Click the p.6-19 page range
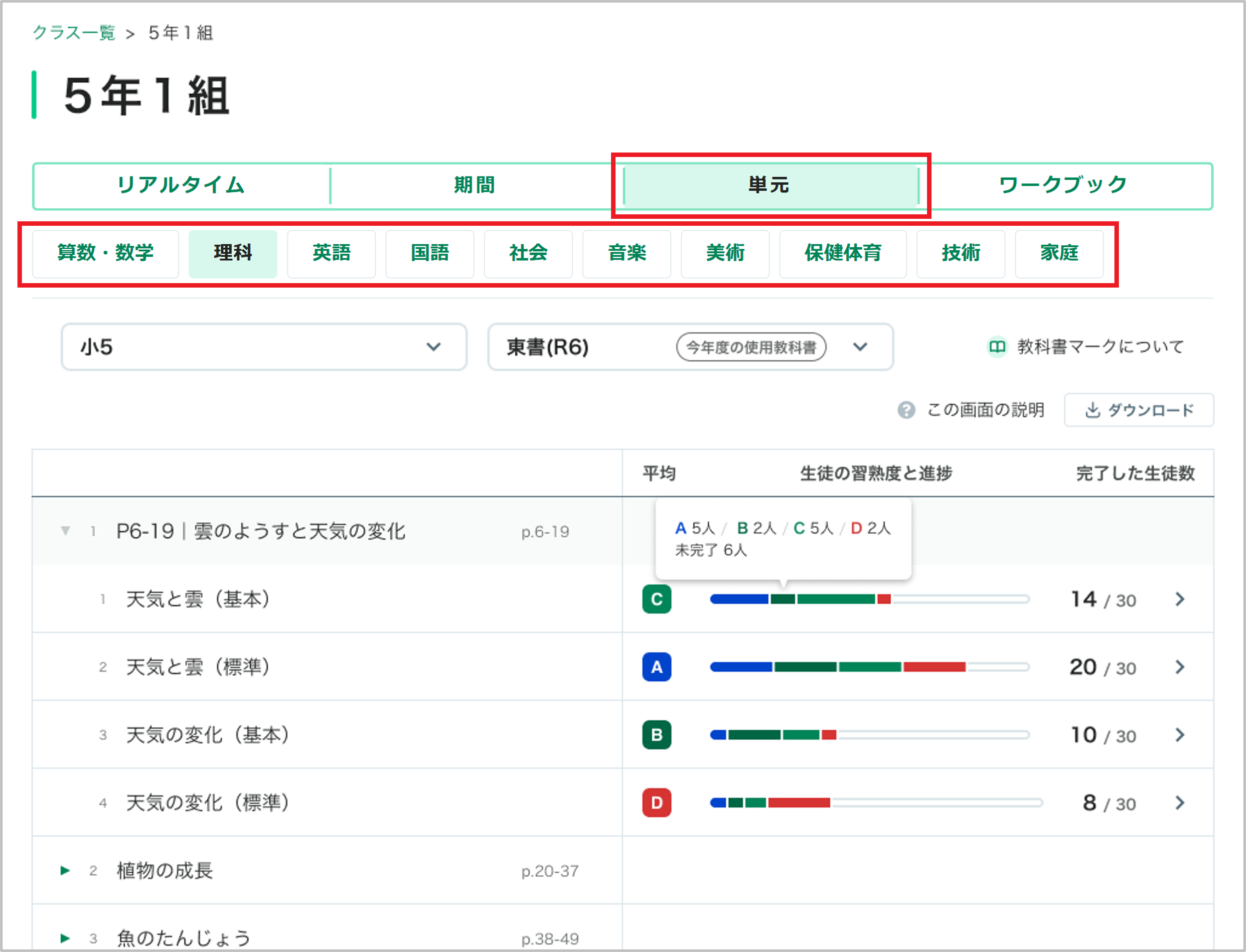This screenshot has width=1246, height=952. click(545, 531)
